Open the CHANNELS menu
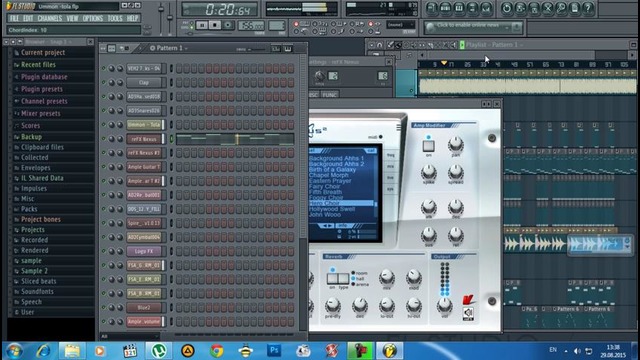Viewport: 640px width, 360px height. (50, 18)
